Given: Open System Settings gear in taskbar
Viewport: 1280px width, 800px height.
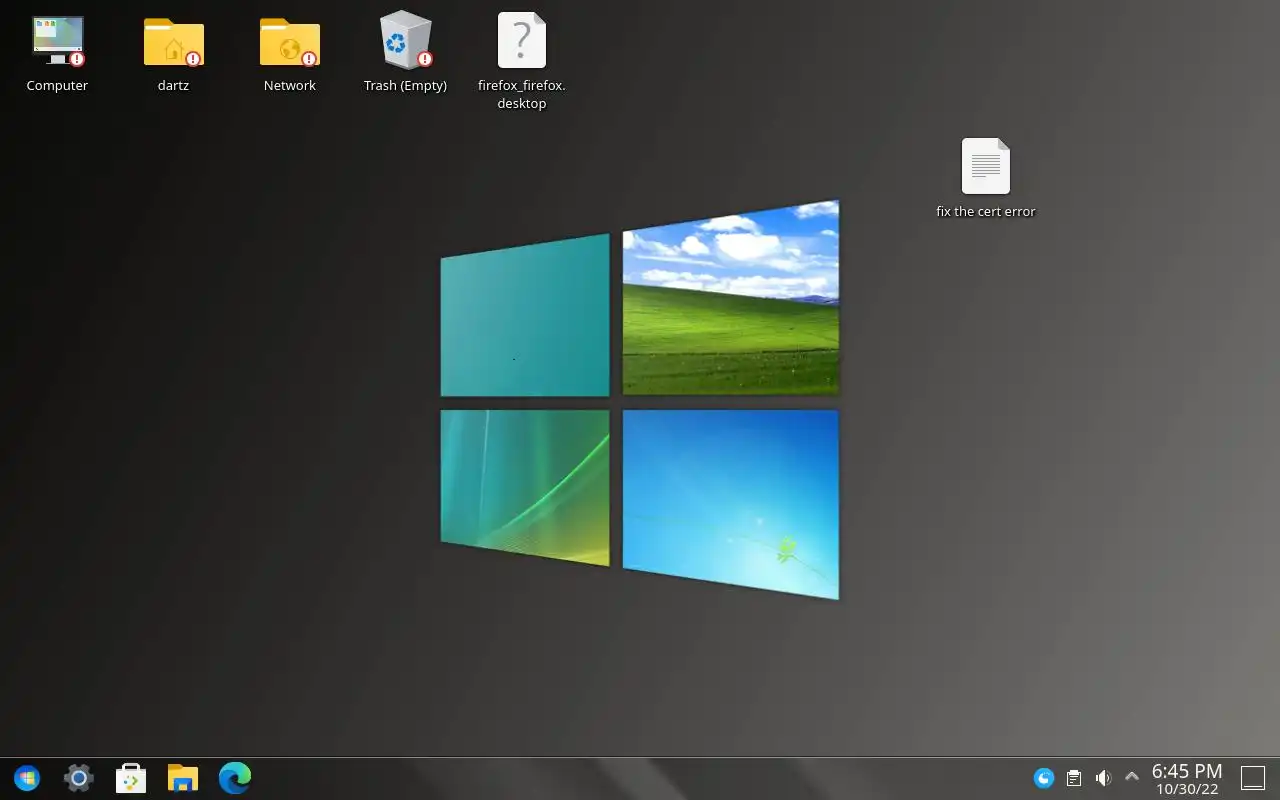Looking at the screenshot, I should pos(79,778).
